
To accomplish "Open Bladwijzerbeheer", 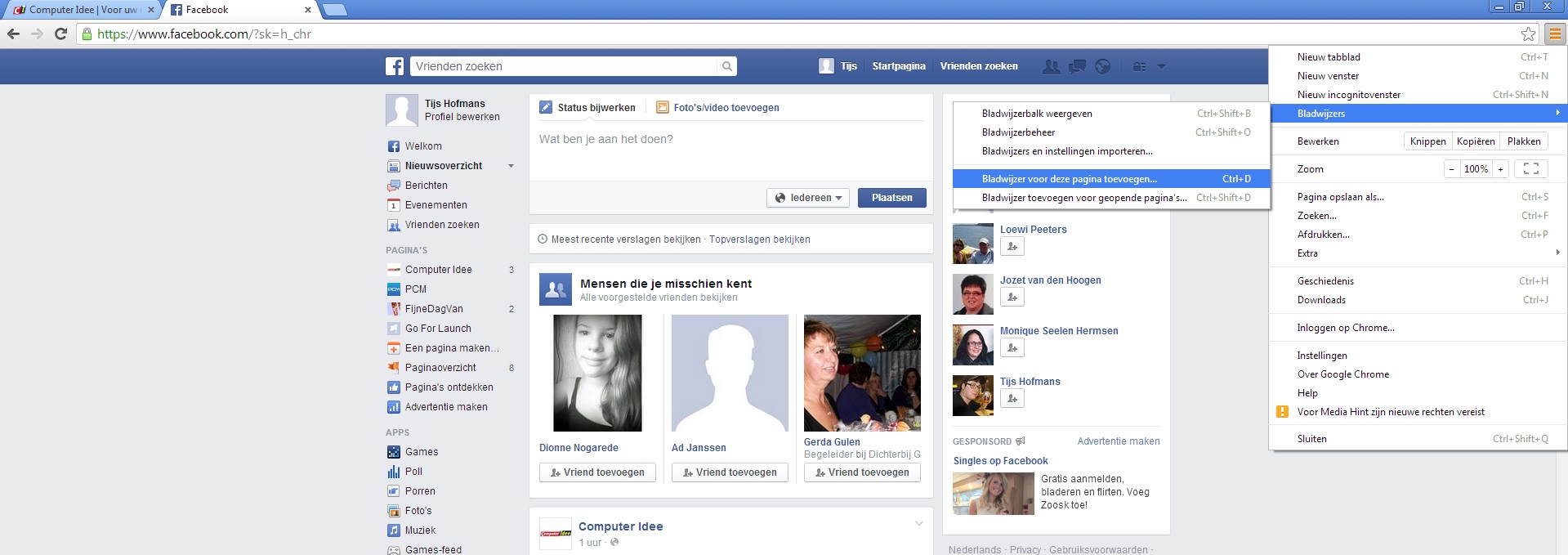I will point(1111,132).
